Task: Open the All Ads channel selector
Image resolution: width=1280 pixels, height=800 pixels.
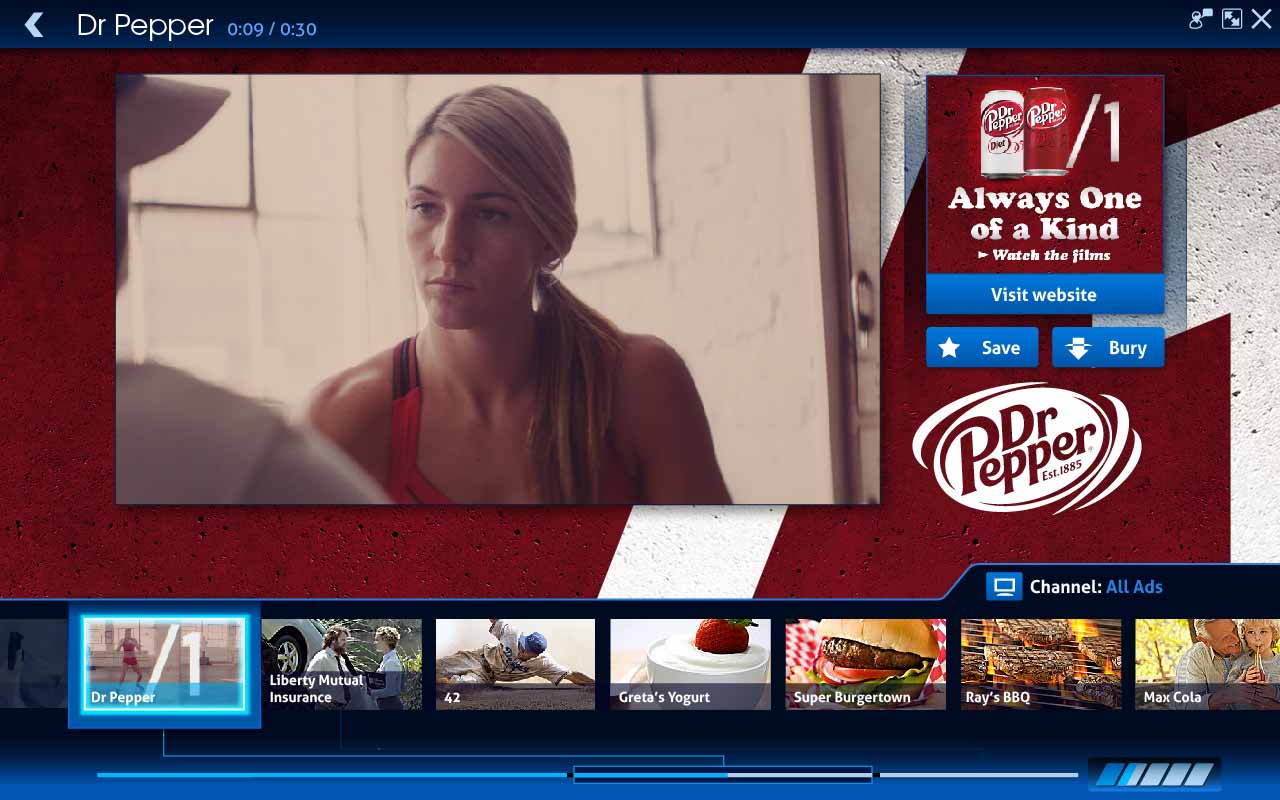Action: point(1134,587)
